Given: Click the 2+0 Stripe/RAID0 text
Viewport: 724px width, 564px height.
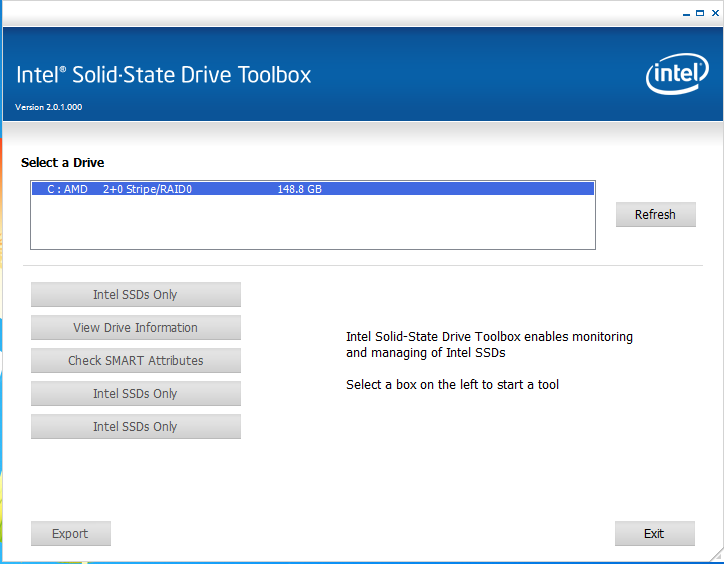Looking at the screenshot, I should point(147,189).
